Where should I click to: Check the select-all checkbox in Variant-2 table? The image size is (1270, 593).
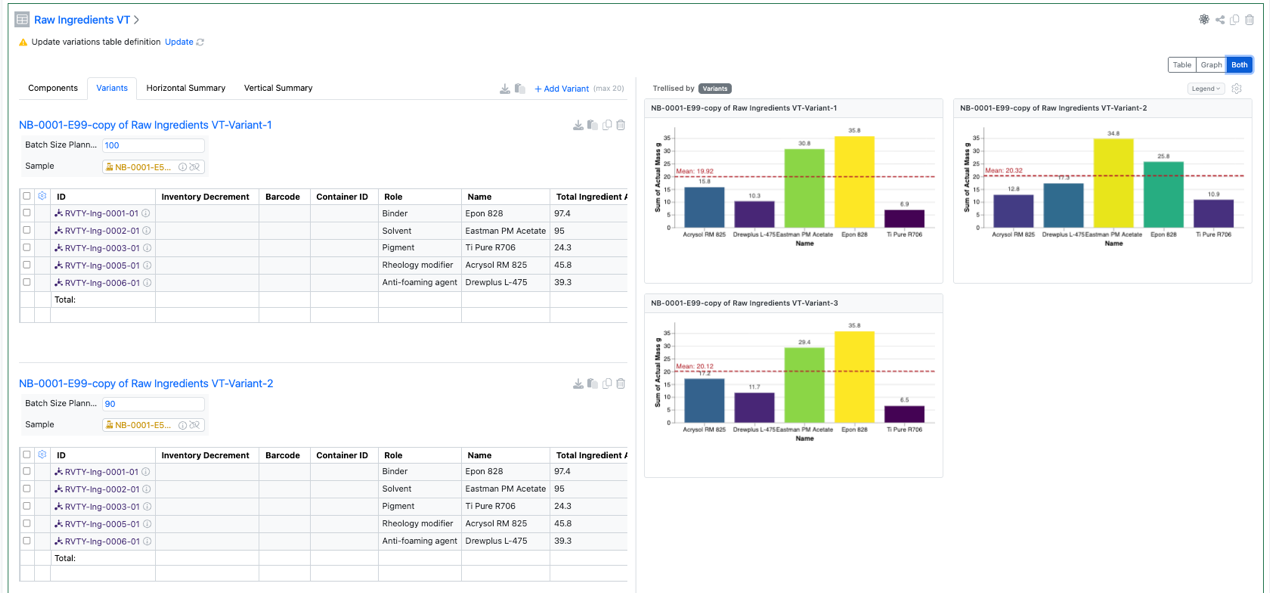click(27, 455)
